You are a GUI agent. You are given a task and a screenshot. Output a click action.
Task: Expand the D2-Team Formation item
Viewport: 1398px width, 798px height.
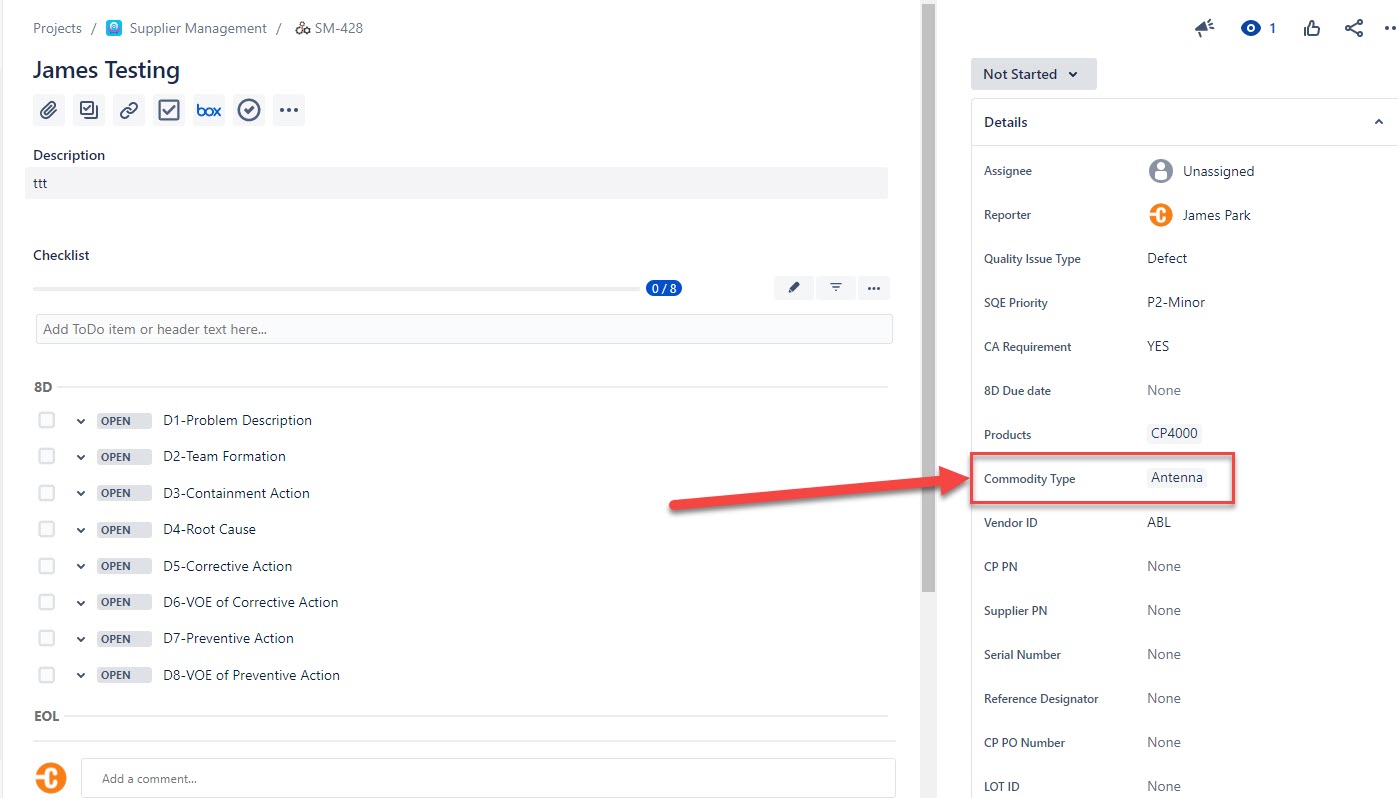coord(80,456)
